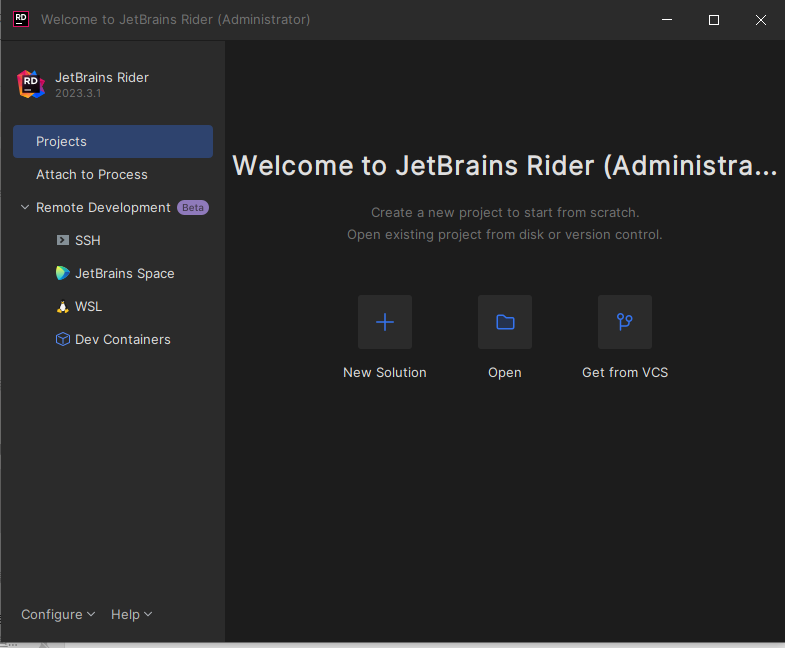Image resolution: width=785 pixels, height=648 pixels.
Task: Click the Open label
Action: [505, 373]
